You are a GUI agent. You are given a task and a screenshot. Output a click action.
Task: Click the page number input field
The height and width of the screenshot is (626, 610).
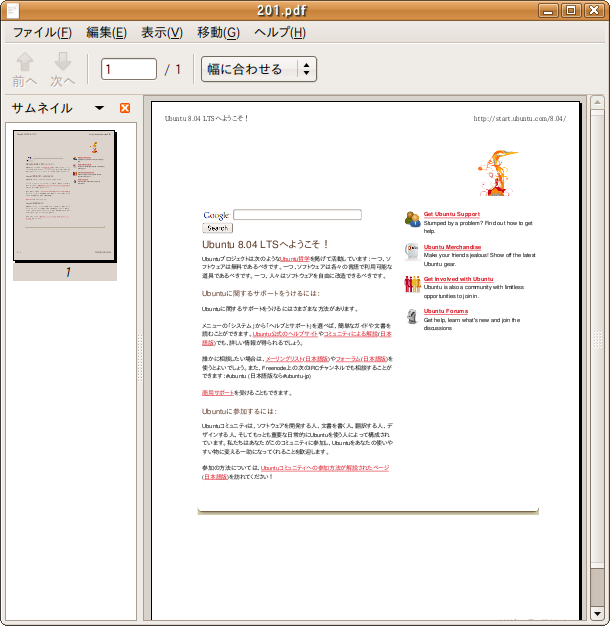tap(129, 69)
